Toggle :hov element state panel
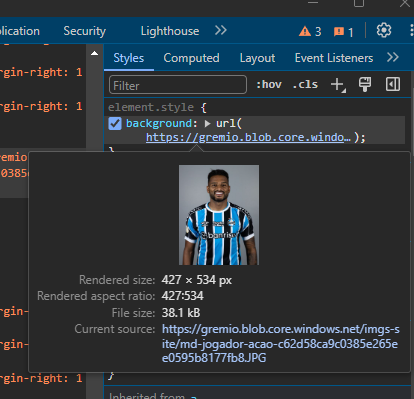Image resolution: width=414 pixels, height=399 pixels. pyautogui.click(x=269, y=84)
